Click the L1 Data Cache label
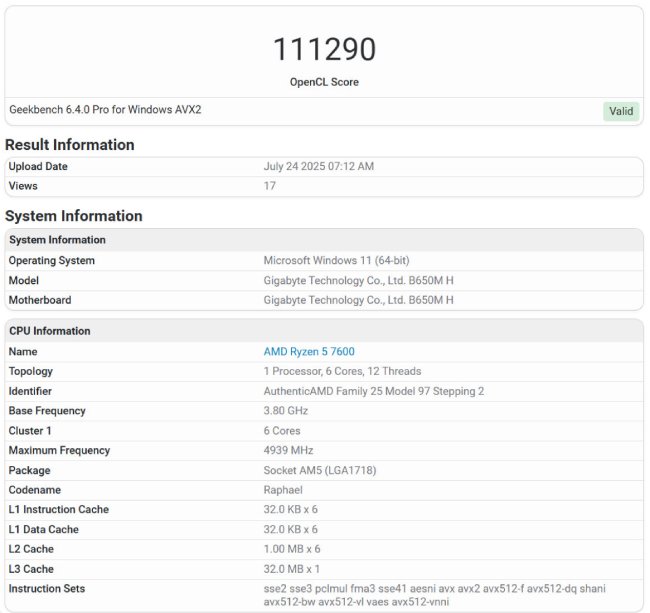 pos(44,529)
